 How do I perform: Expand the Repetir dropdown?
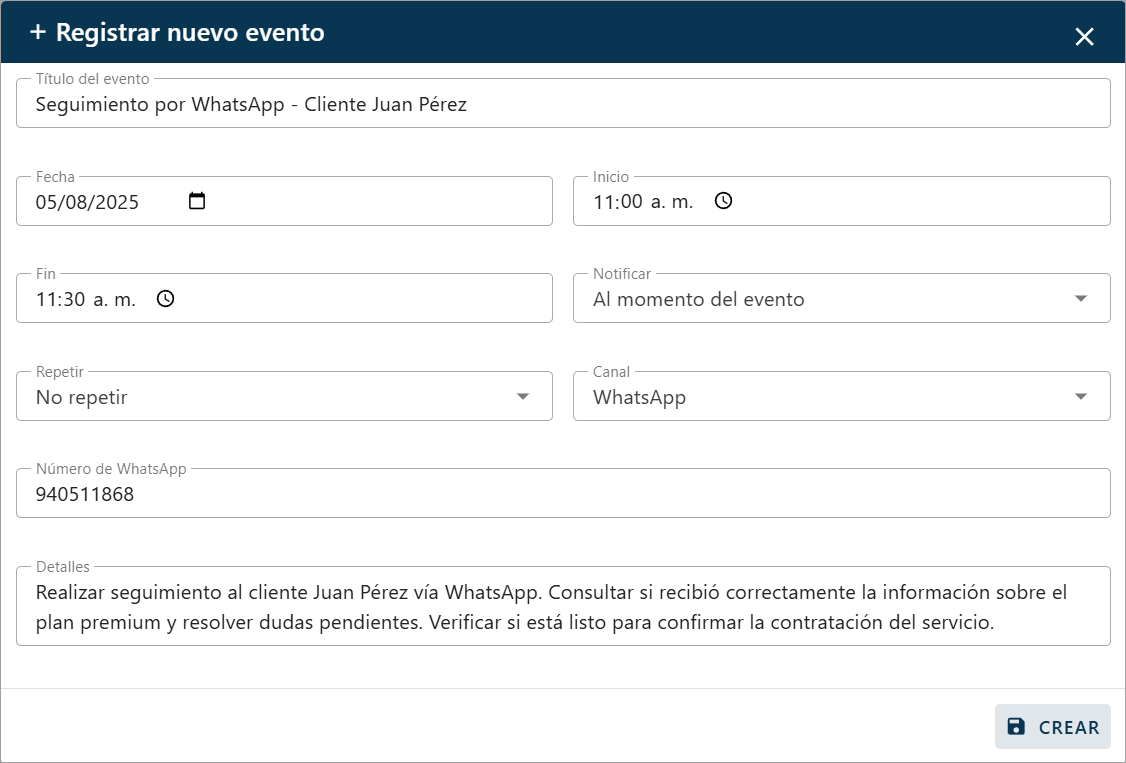coord(285,396)
